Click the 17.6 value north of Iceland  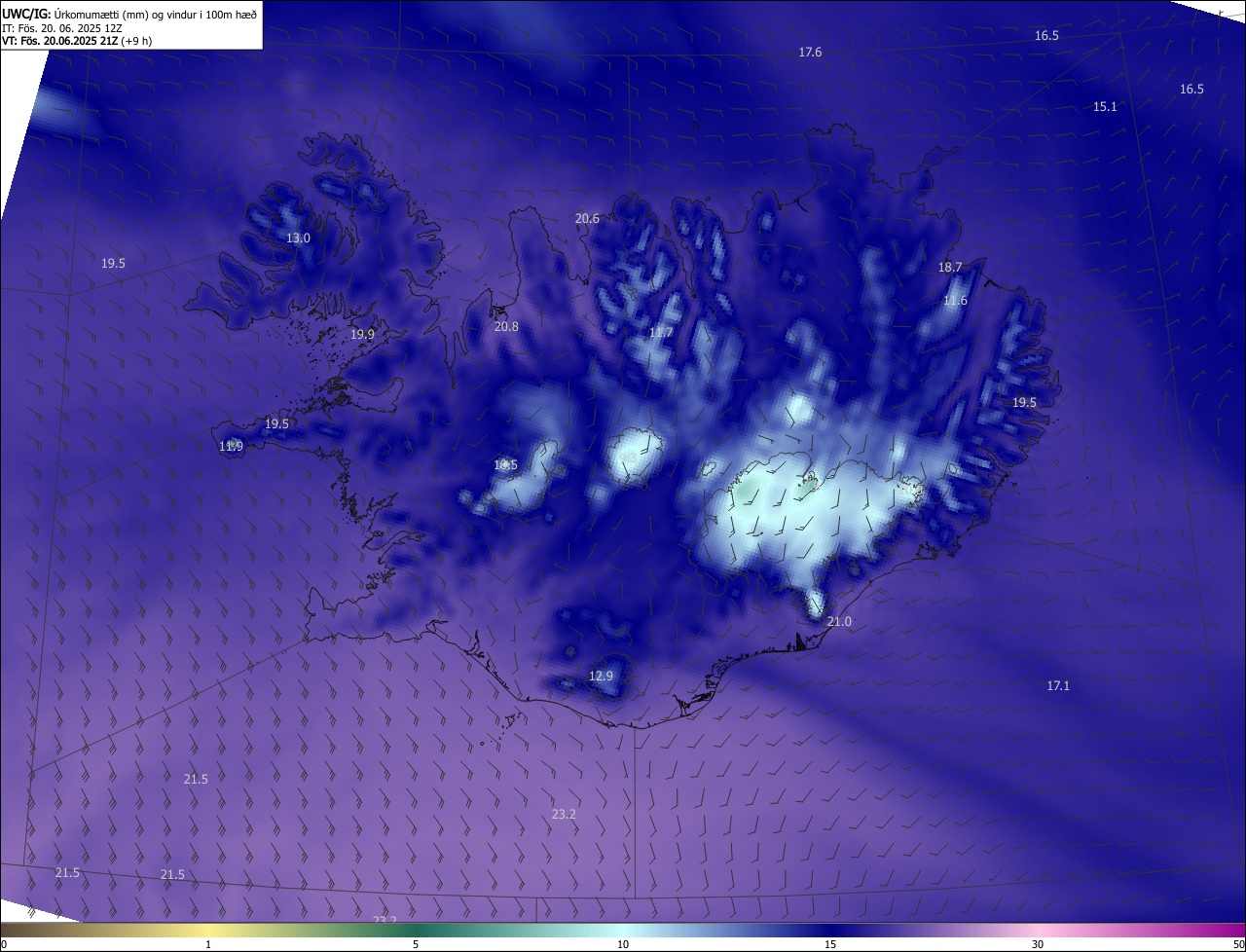point(810,53)
